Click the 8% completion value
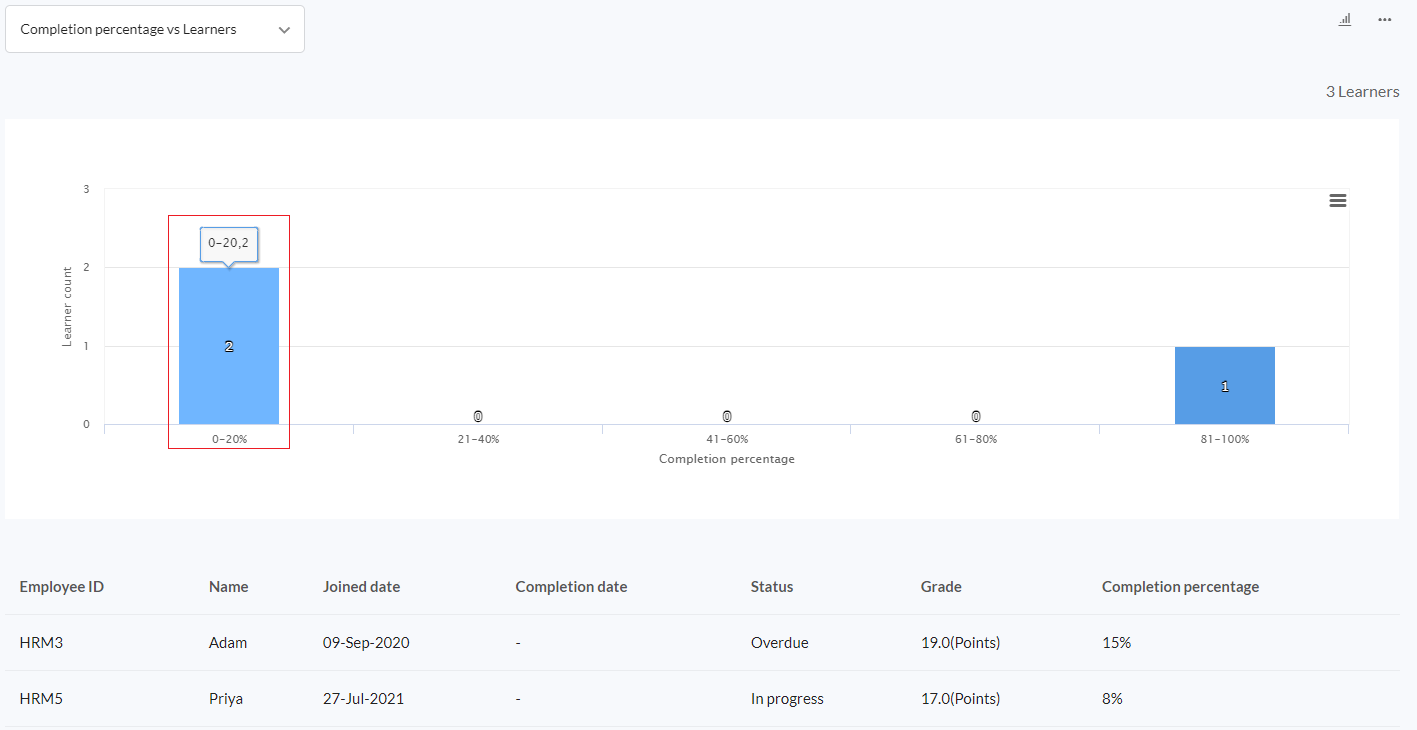The height and width of the screenshot is (730, 1417). pyautogui.click(x=1113, y=699)
